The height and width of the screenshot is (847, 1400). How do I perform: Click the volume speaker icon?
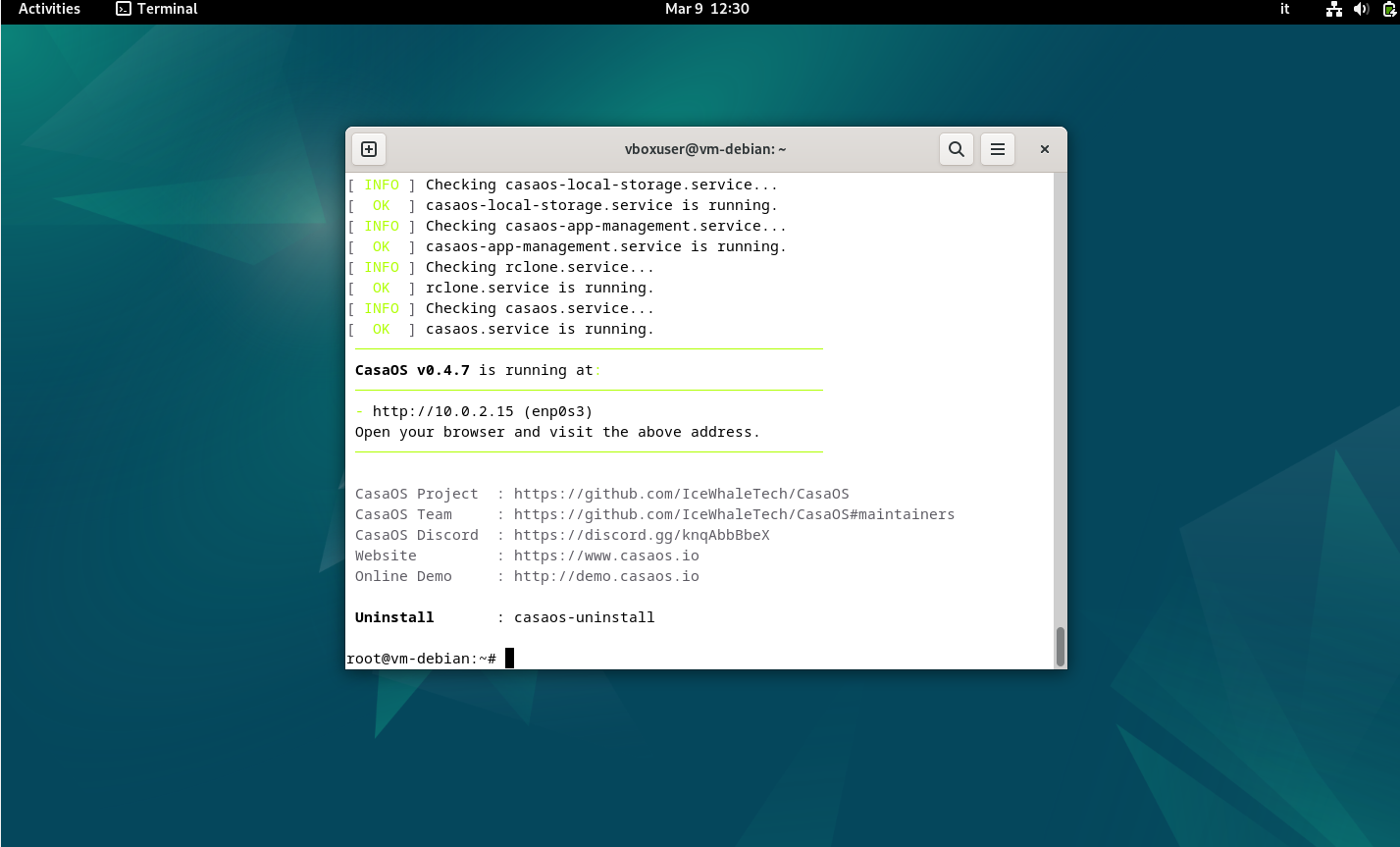click(1361, 9)
